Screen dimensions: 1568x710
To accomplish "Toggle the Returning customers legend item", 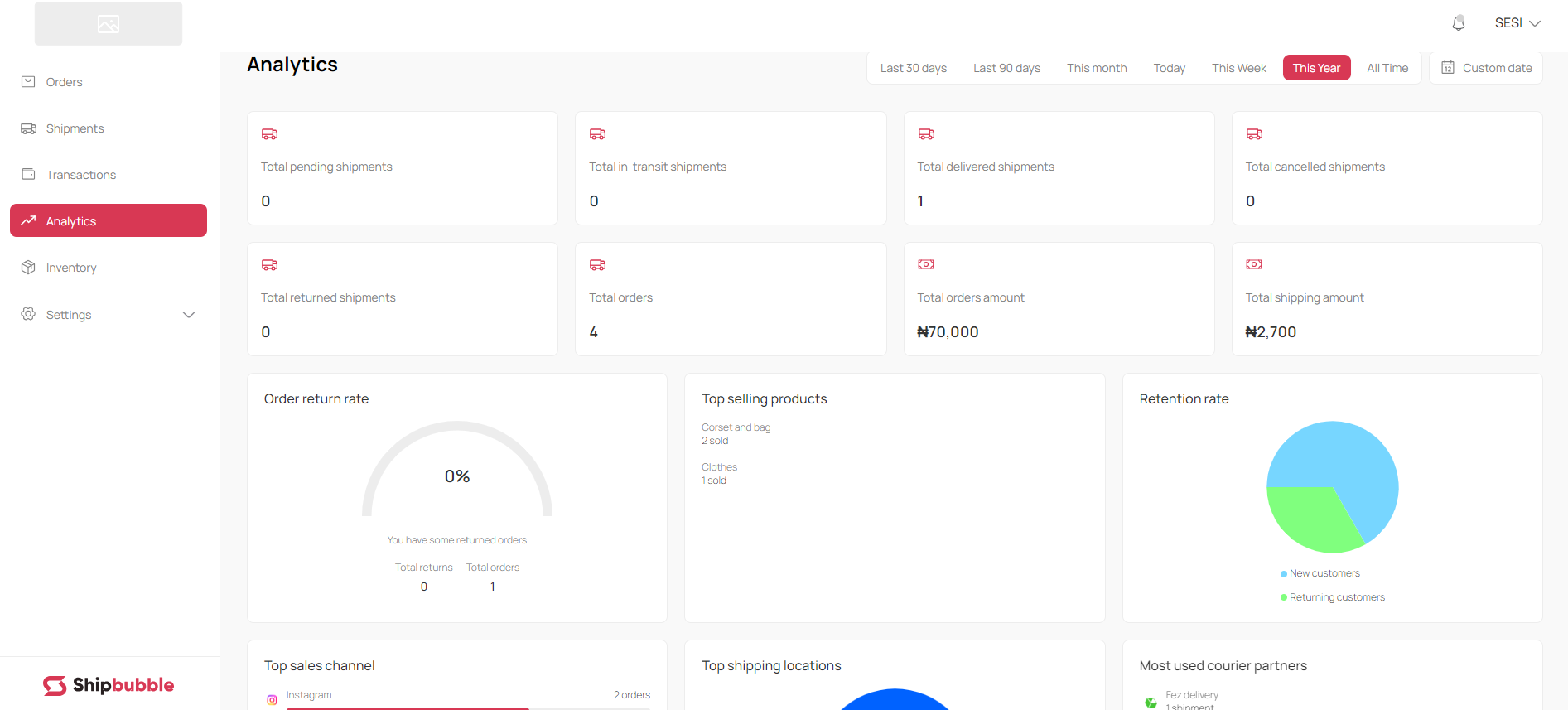I will click(1333, 597).
